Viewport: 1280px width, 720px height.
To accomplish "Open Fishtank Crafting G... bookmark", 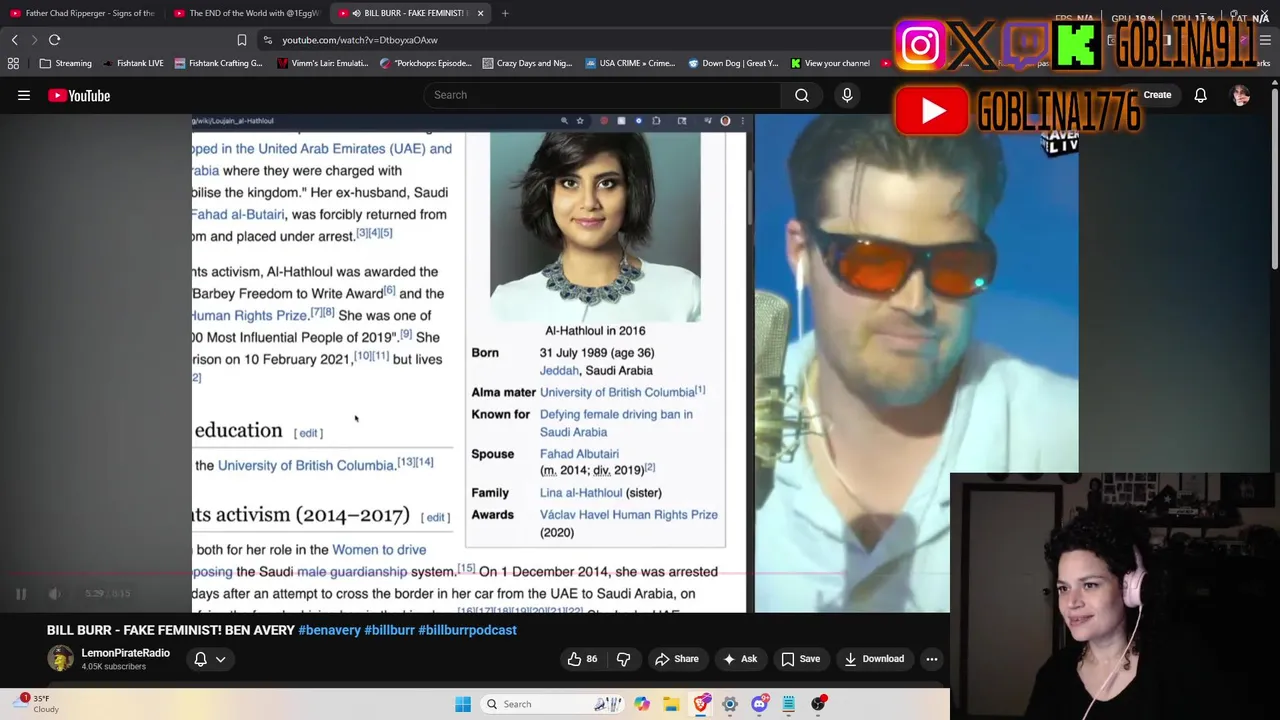I will pyautogui.click(x=218, y=63).
